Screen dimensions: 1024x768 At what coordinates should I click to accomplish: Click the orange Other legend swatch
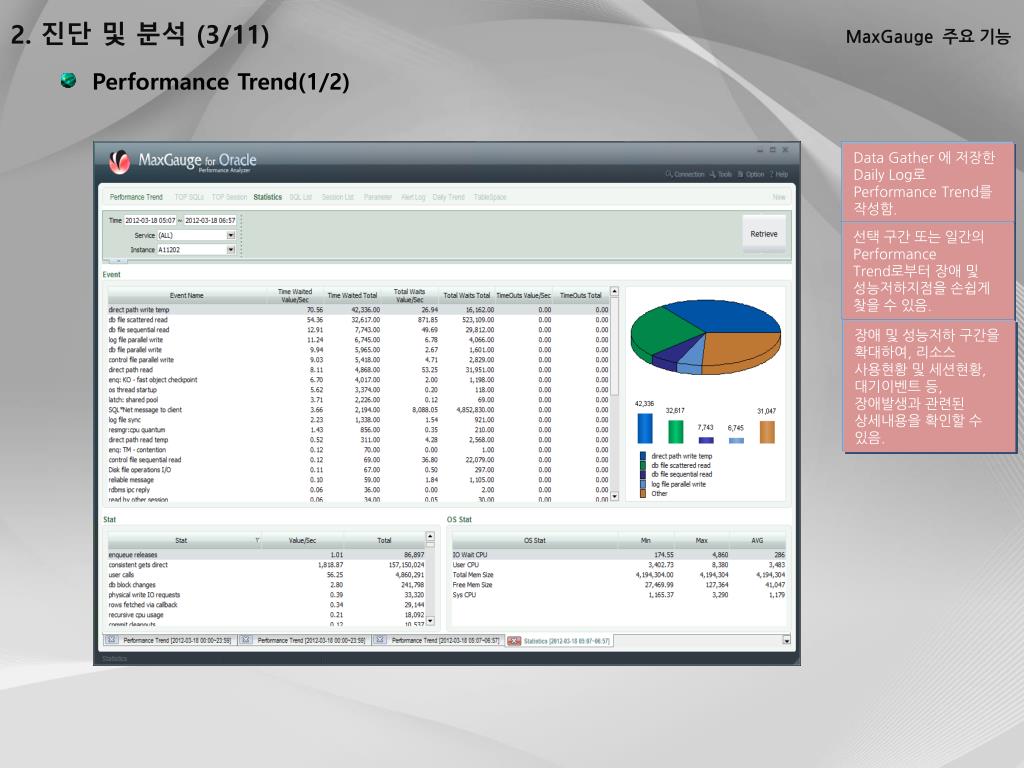(x=643, y=493)
